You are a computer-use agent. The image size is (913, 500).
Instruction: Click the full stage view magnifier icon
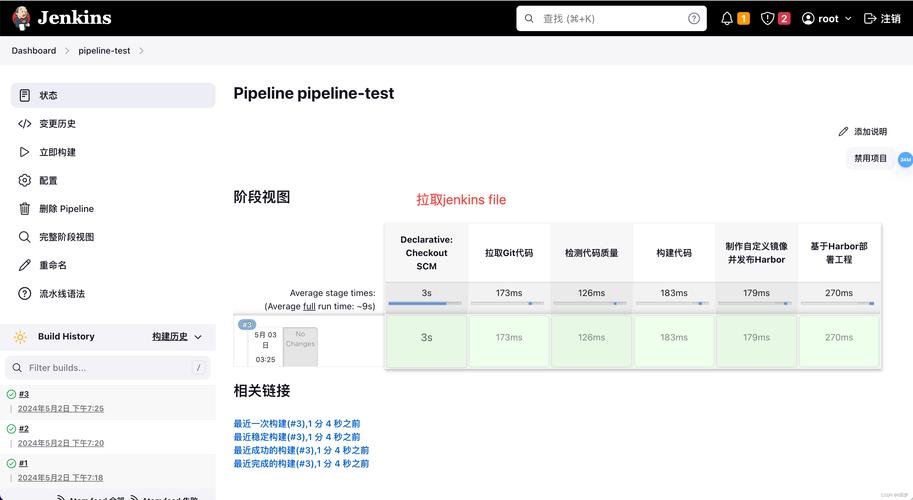click(x=24, y=237)
